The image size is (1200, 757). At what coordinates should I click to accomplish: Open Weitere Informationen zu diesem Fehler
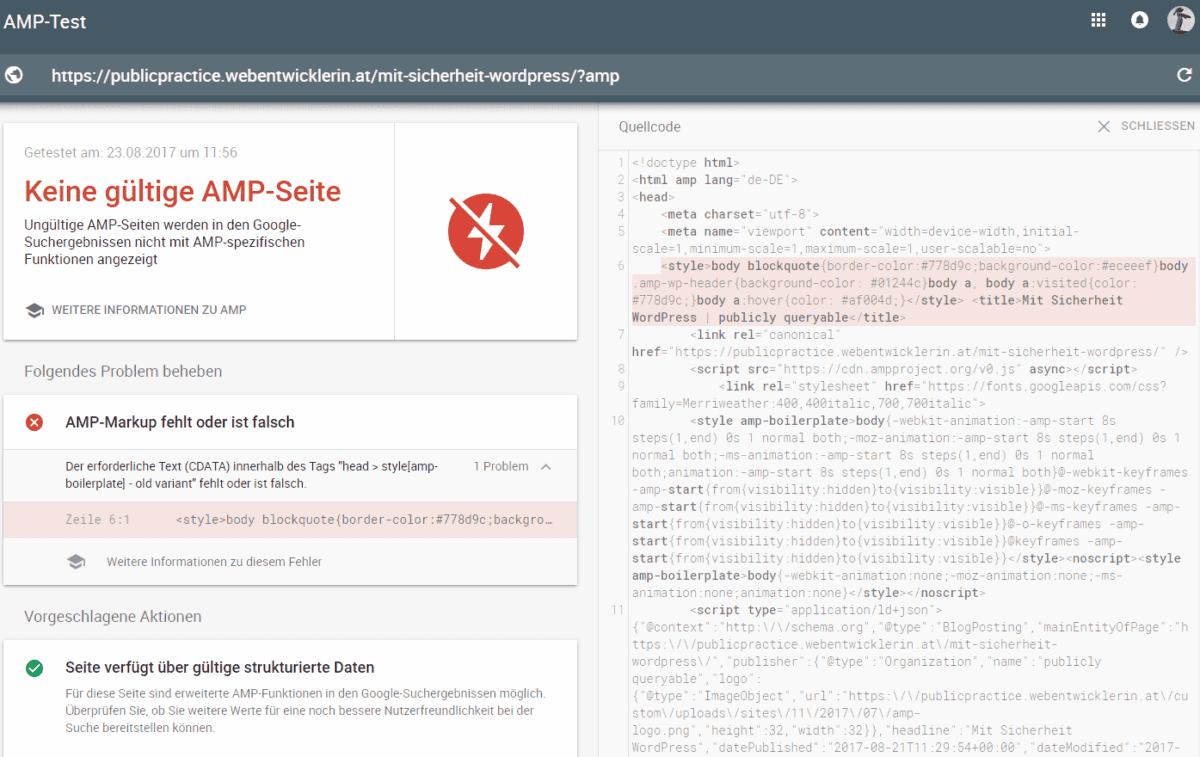point(214,562)
